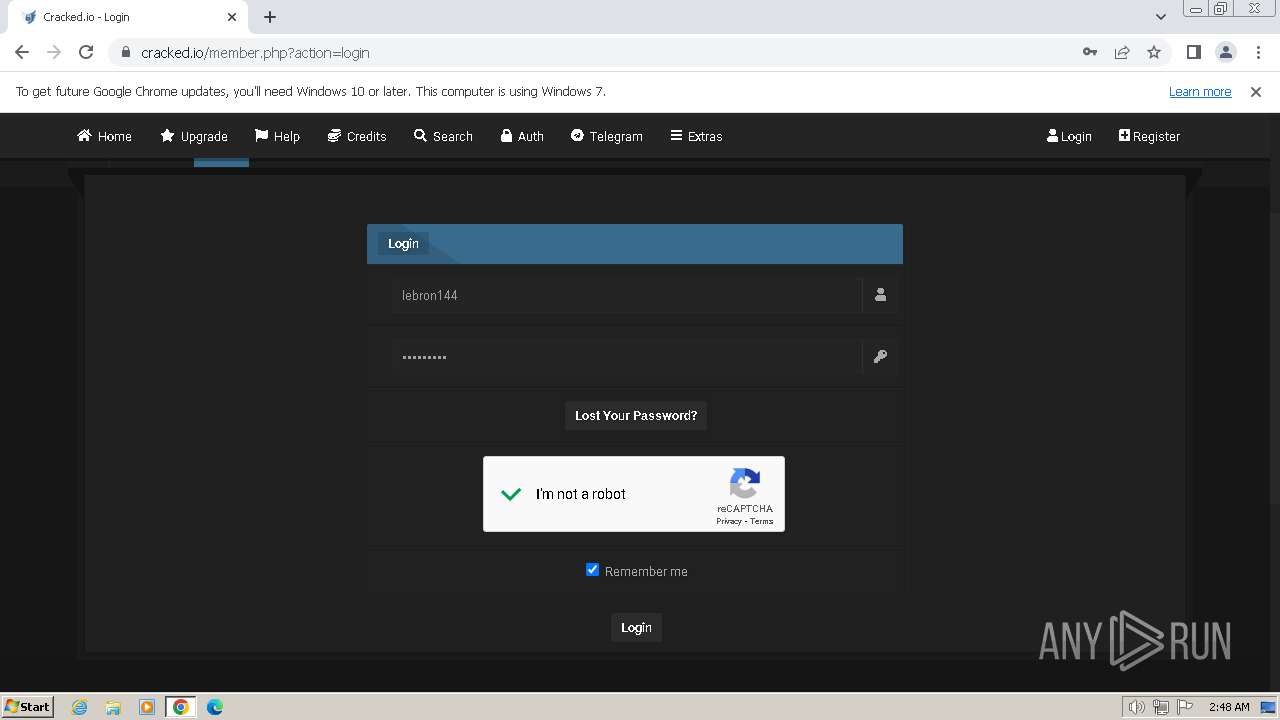Open a new tab with the plus button

pos(270,17)
